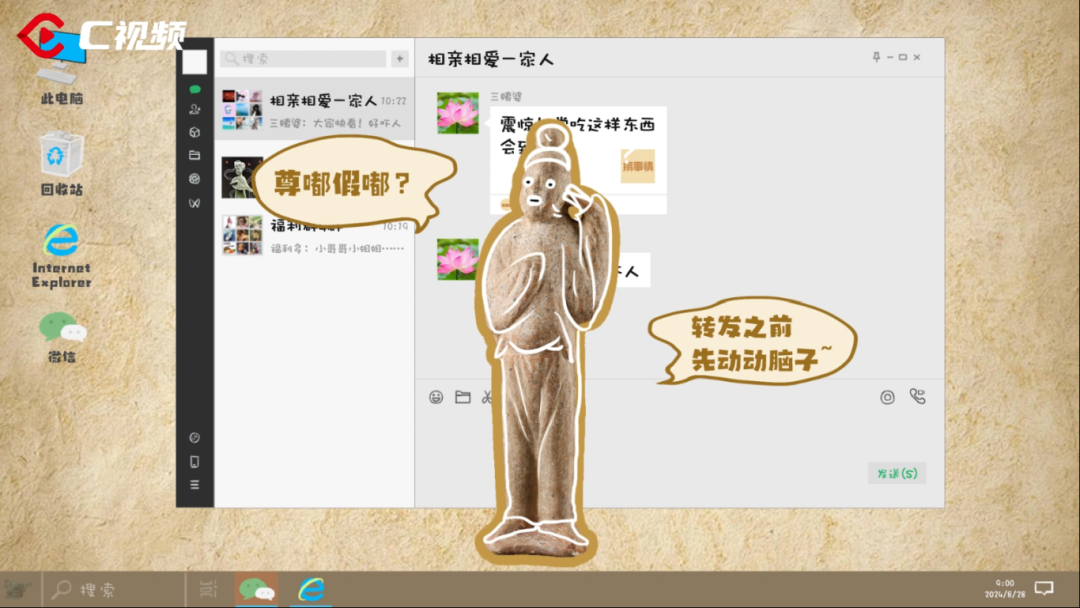The width and height of the screenshot is (1080, 608).
Task: Expand the more menu at sidebar bottom
Action: (194, 484)
